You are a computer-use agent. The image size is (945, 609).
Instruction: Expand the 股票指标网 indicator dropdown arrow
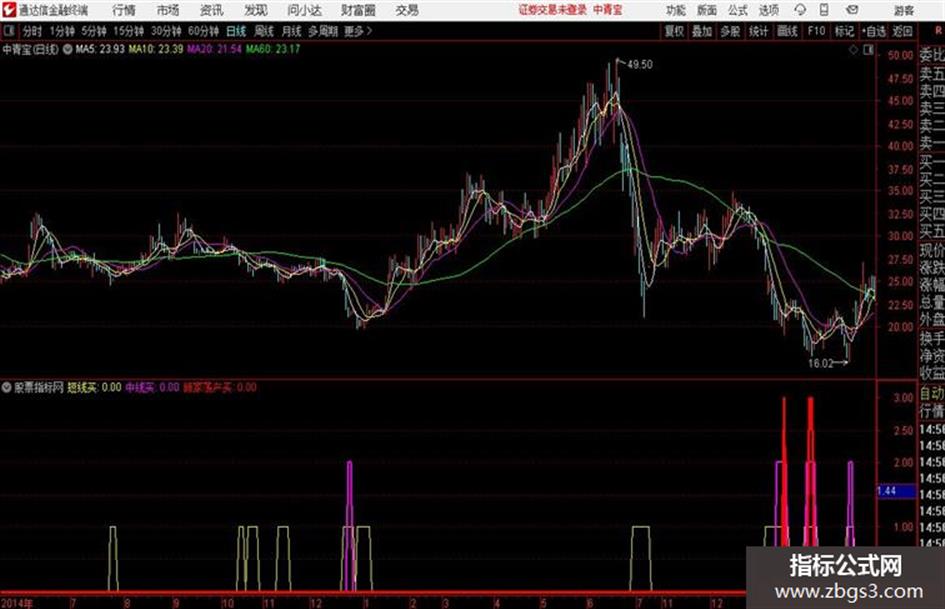pos(7,388)
